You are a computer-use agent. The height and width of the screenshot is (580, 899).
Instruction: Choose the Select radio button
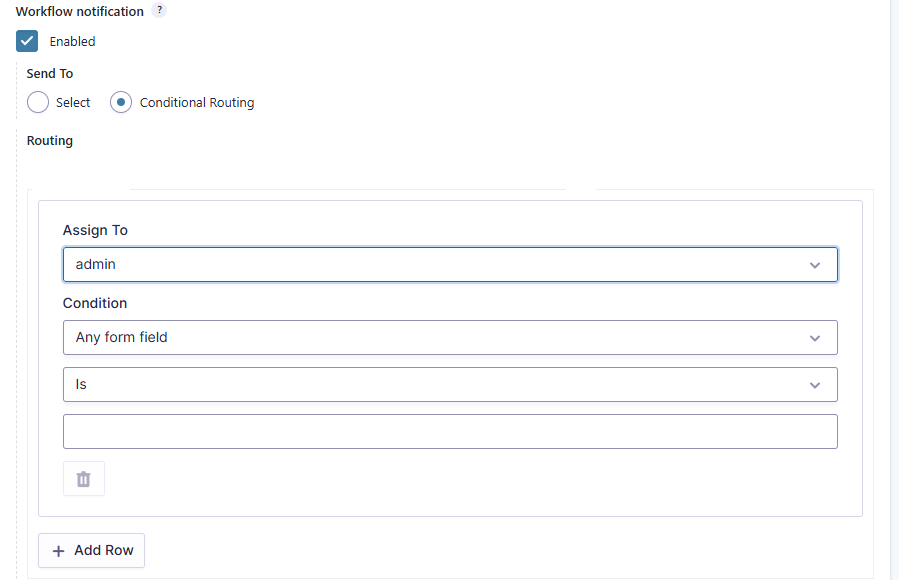tap(38, 102)
